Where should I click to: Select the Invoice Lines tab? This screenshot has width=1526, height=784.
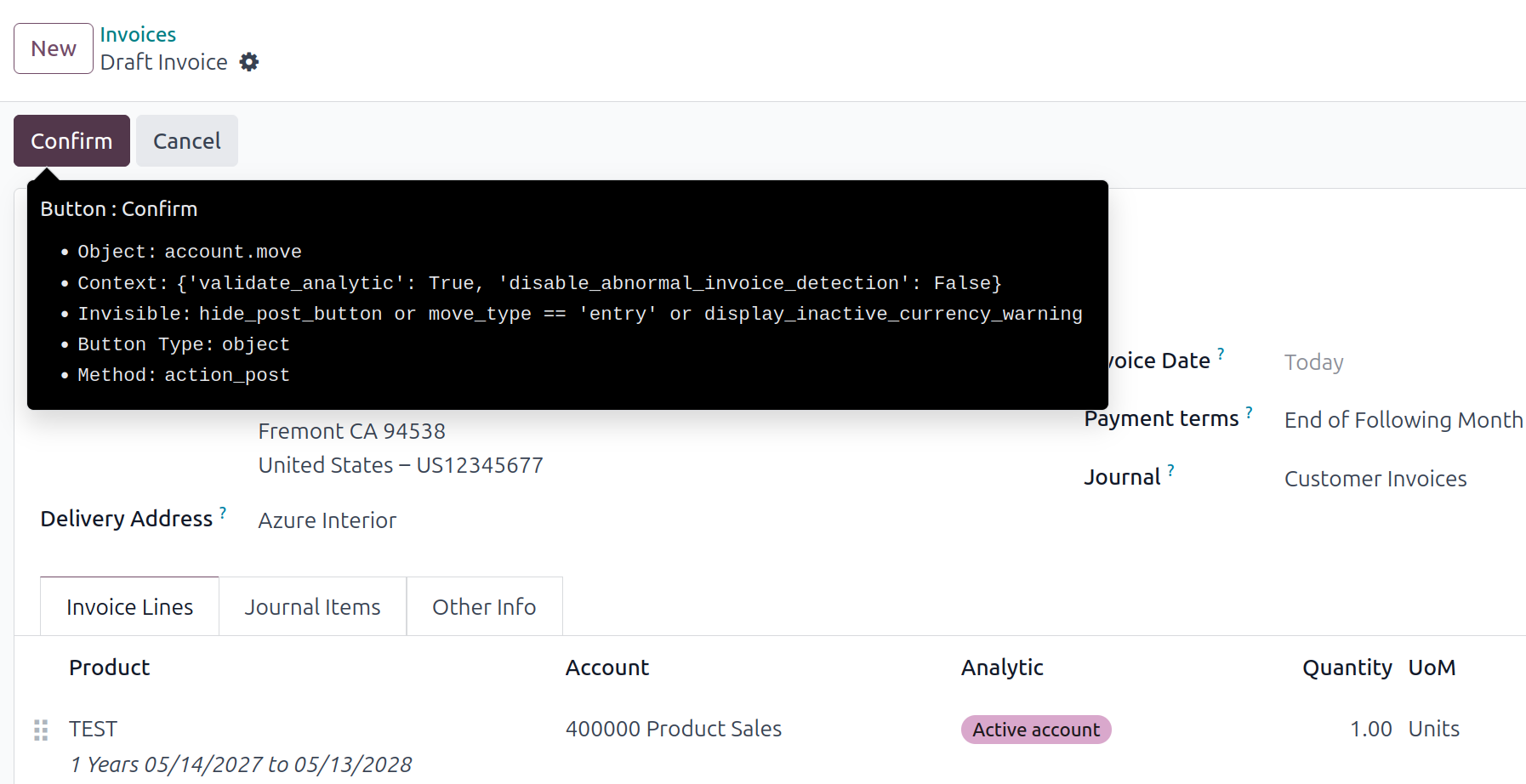[x=129, y=607]
